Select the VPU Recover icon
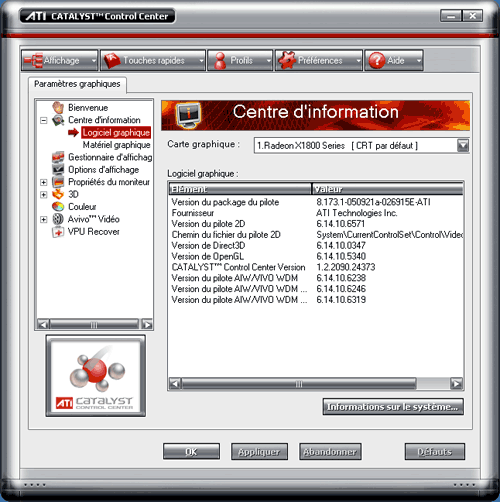500x502 pixels. click(x=58, y=231)
